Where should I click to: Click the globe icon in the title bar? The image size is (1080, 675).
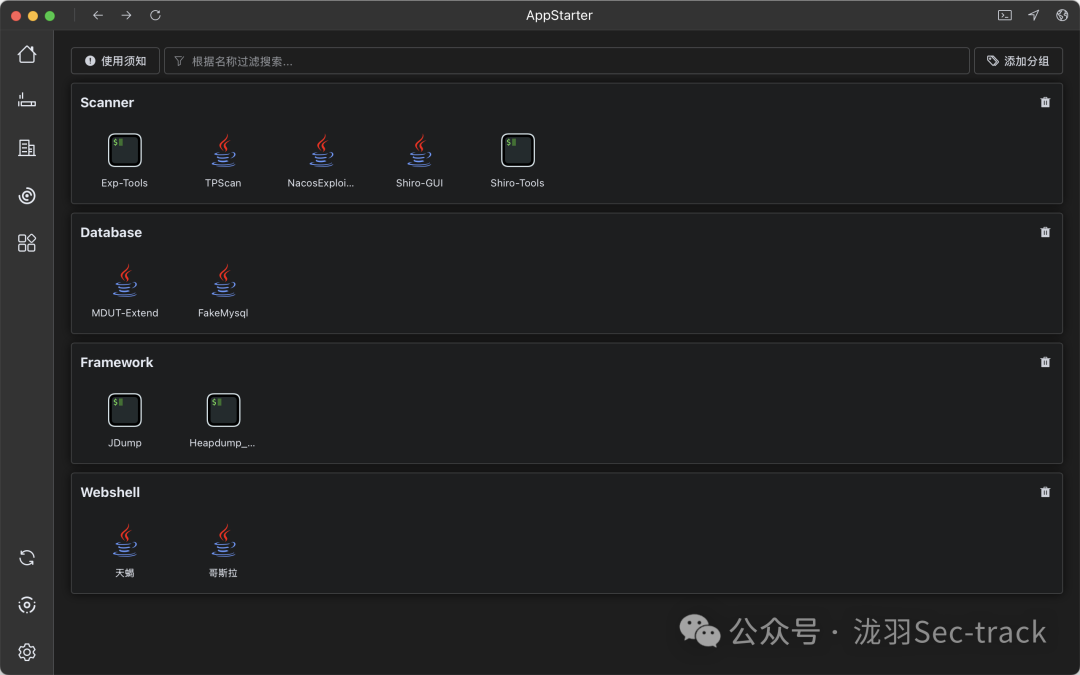click(1062, 15)
